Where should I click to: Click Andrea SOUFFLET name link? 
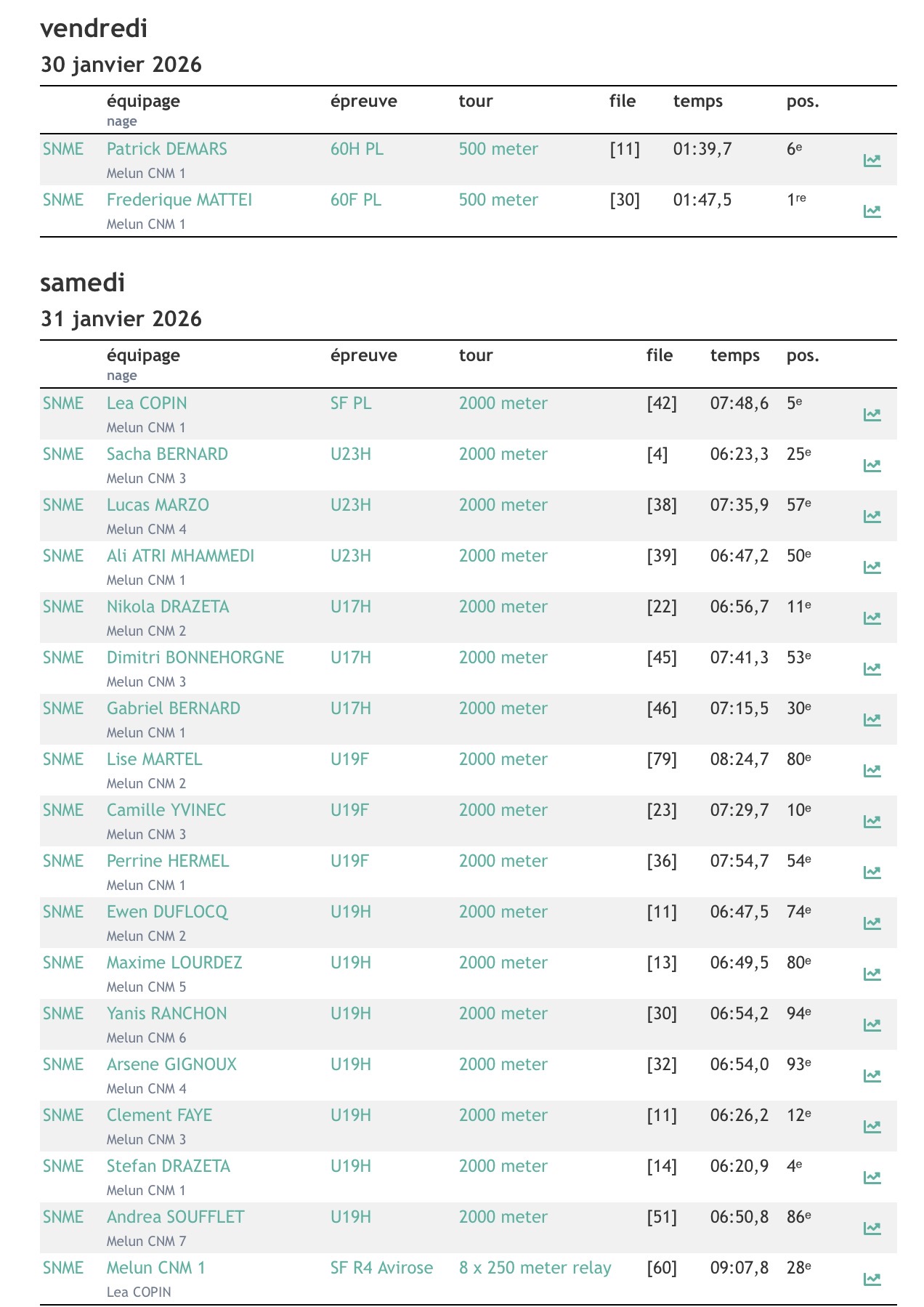click(x=175, y=1217)
